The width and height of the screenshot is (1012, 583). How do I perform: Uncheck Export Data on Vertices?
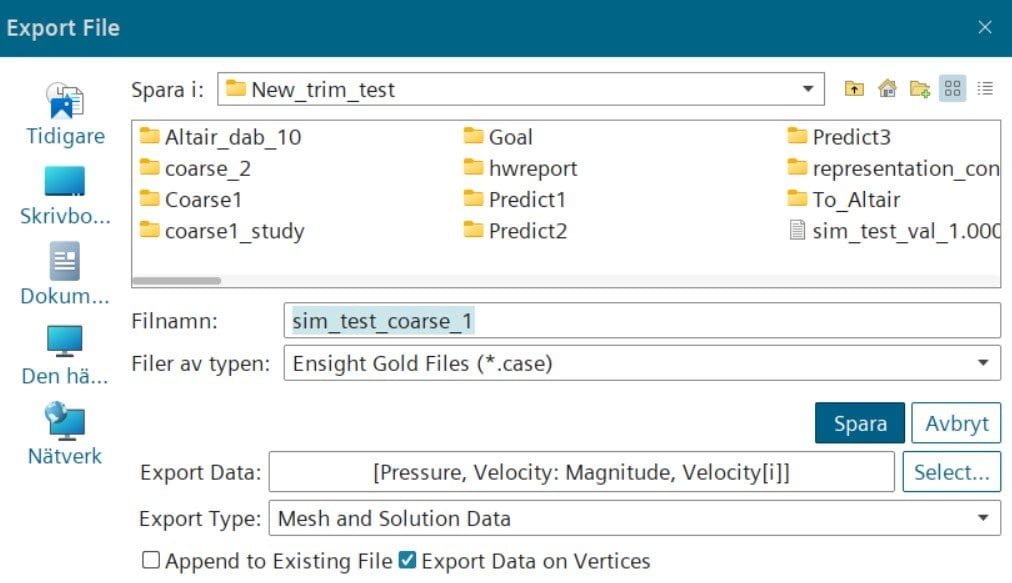(x=407, y=561)
